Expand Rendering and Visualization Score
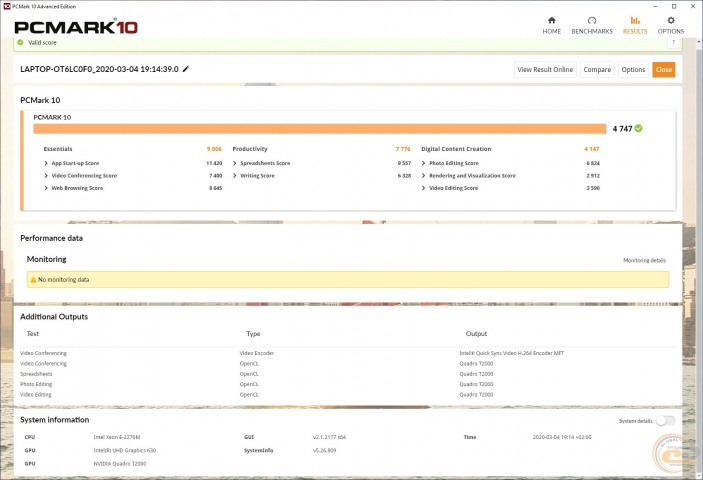 [423, 176]
